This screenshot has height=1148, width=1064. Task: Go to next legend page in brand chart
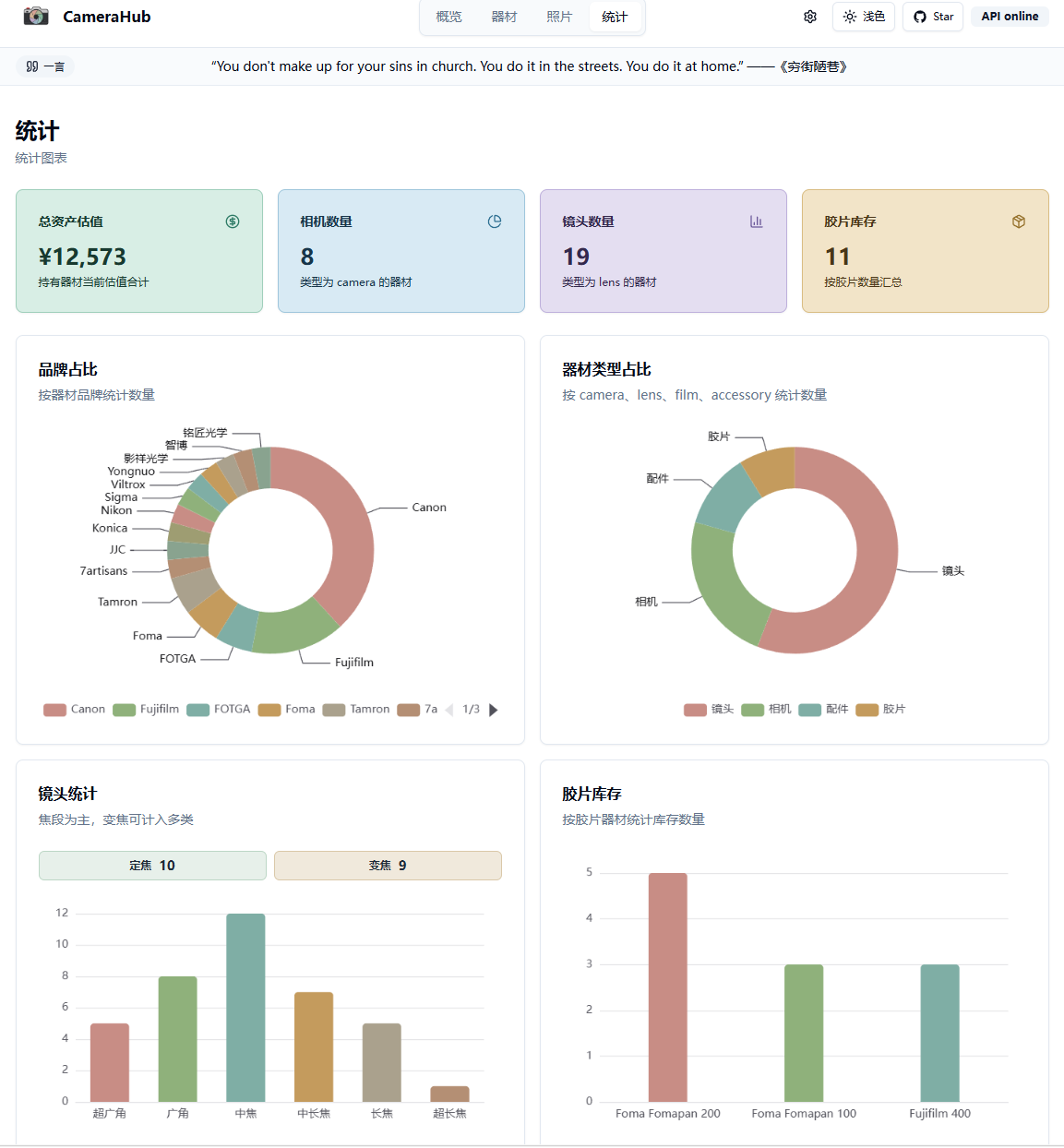click(494, 710)
